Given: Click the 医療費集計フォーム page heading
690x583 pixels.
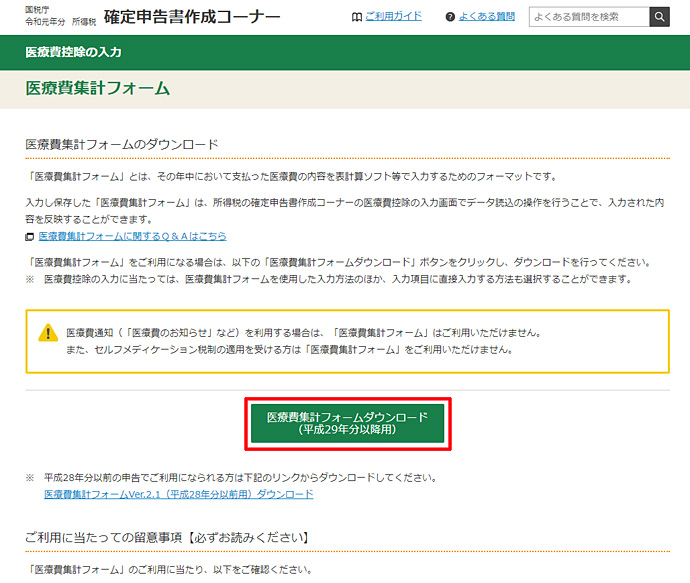Looking at the screenshot, I should tap(98, 88).
